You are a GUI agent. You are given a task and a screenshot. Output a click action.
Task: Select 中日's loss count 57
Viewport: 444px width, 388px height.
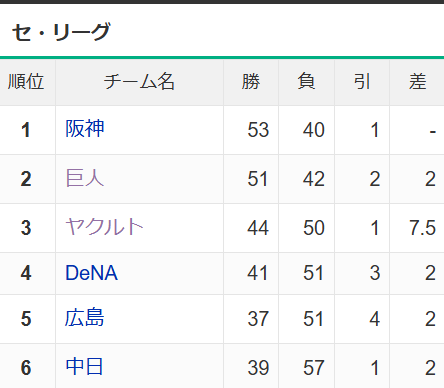click(313, 368)
